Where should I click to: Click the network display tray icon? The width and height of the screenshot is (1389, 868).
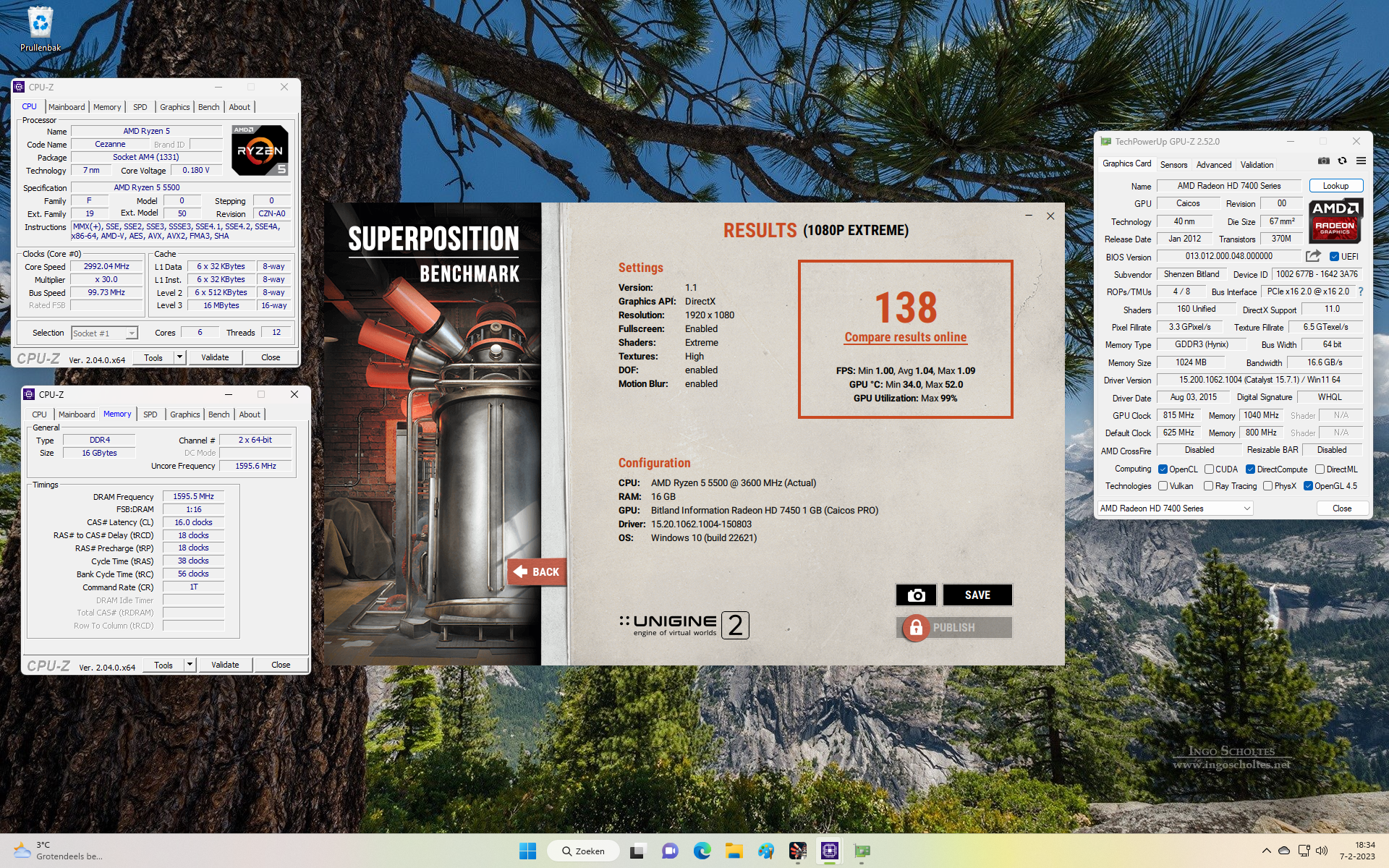coord(1303,851)
